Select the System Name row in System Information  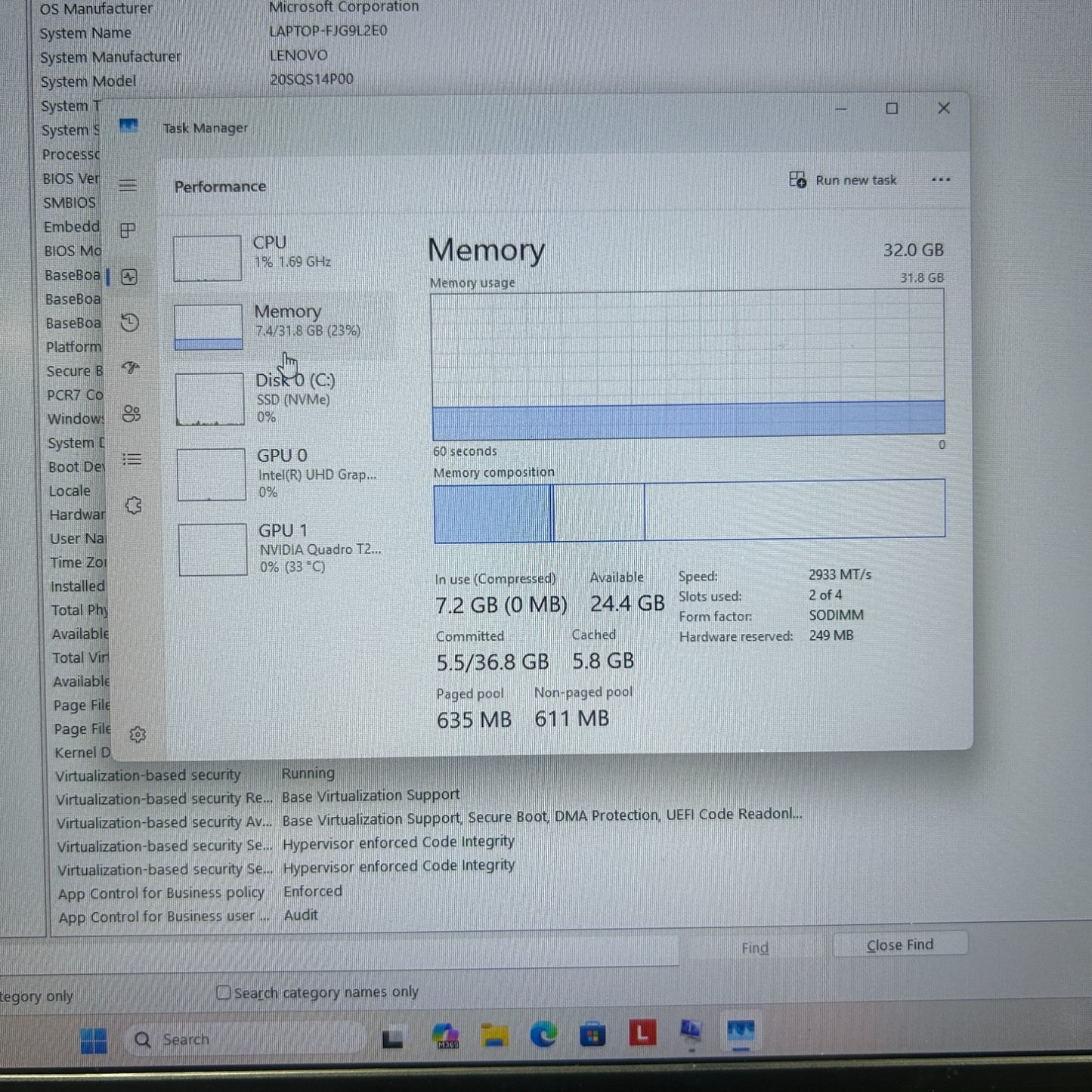(214, 32)
